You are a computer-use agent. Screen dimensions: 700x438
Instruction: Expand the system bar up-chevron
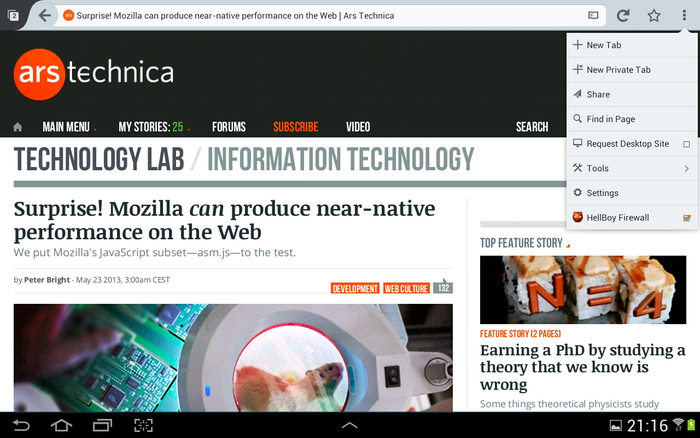350,425
